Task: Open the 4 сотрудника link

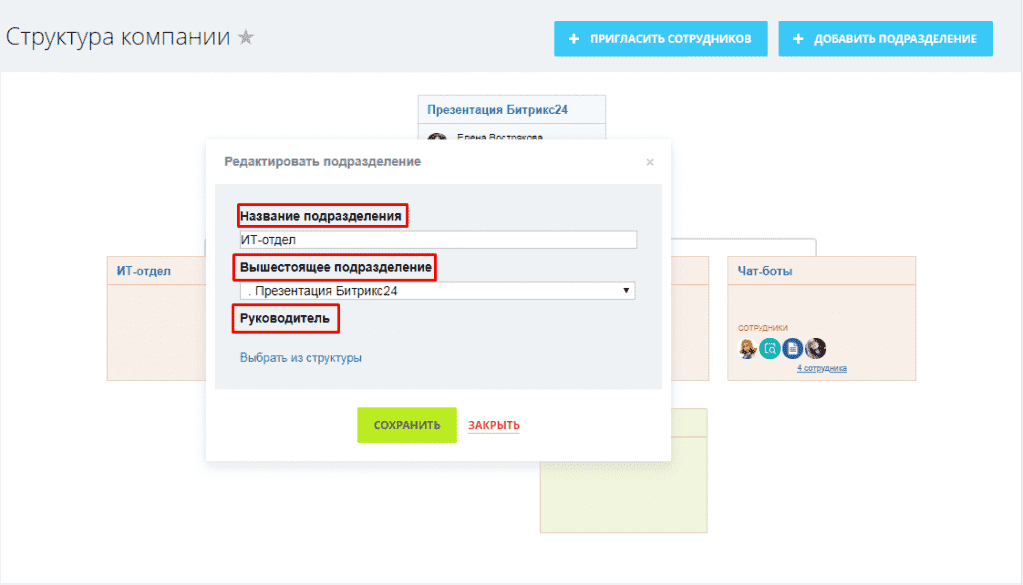Action: coord(822,368)
